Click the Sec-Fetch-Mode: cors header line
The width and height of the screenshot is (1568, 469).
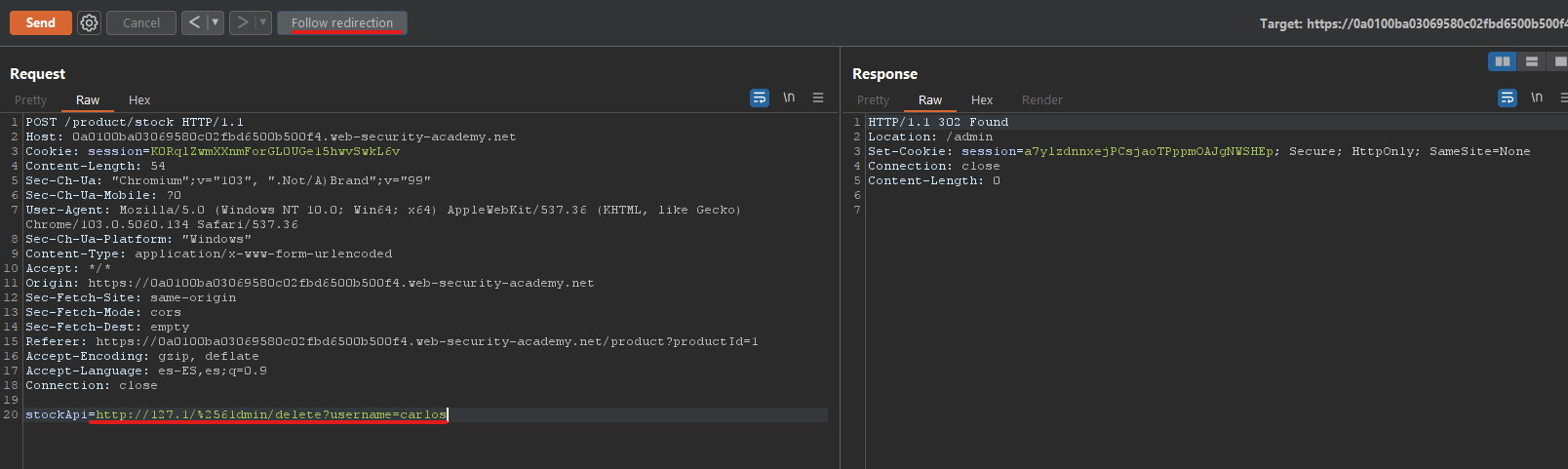click(x=103, y=312)
